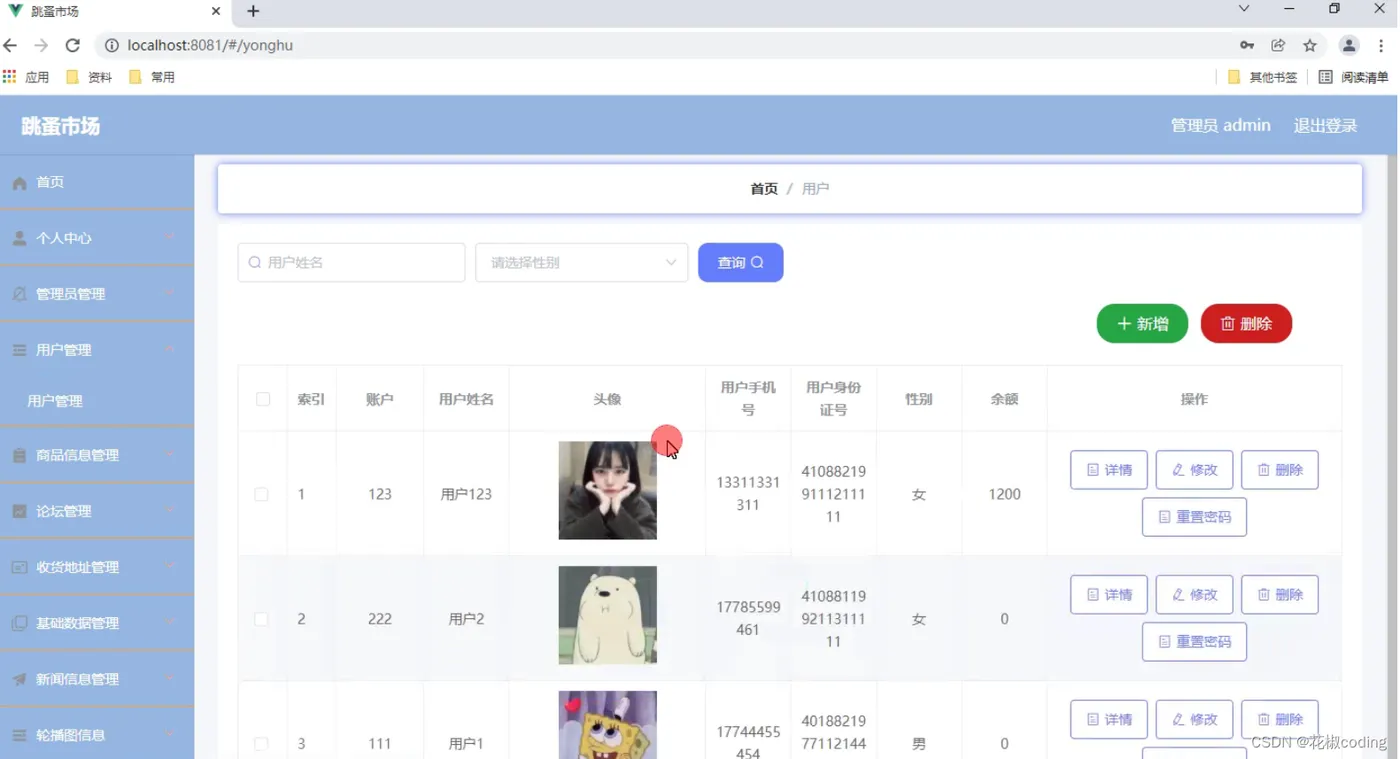
Task: Check the checkbox for row 用户123
Action: 261,494
